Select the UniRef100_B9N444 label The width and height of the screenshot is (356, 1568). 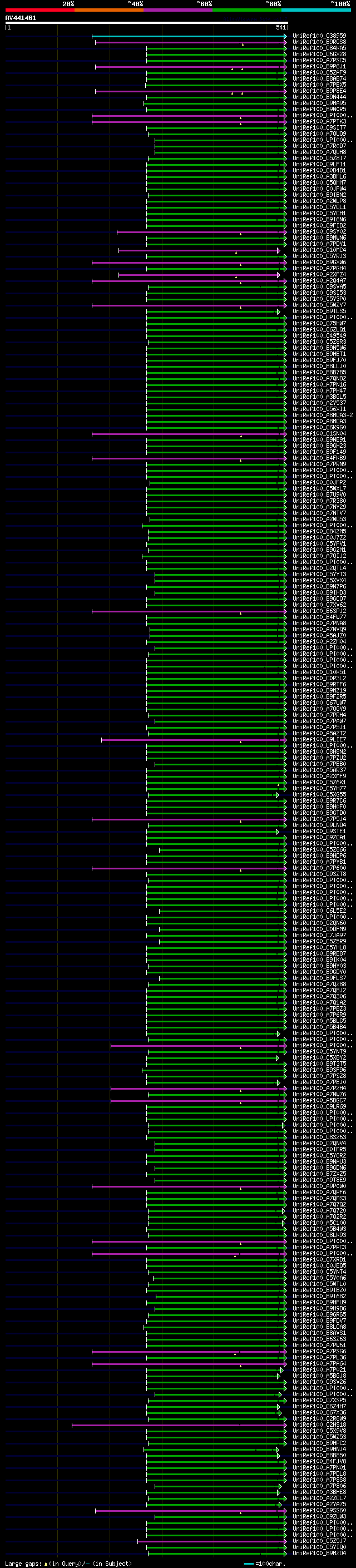click(319, 97)
